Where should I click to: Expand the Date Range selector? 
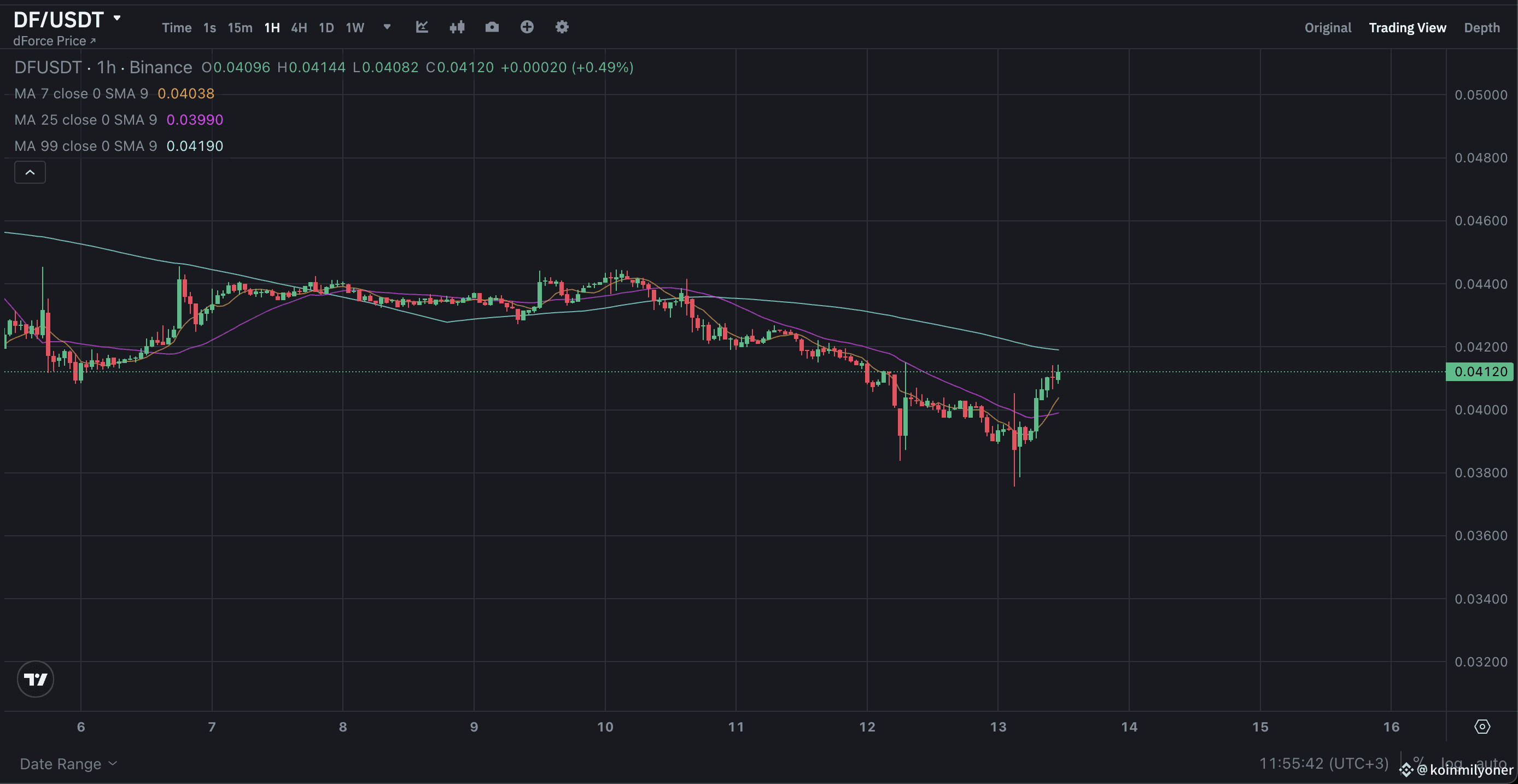[x=67, y=763]
